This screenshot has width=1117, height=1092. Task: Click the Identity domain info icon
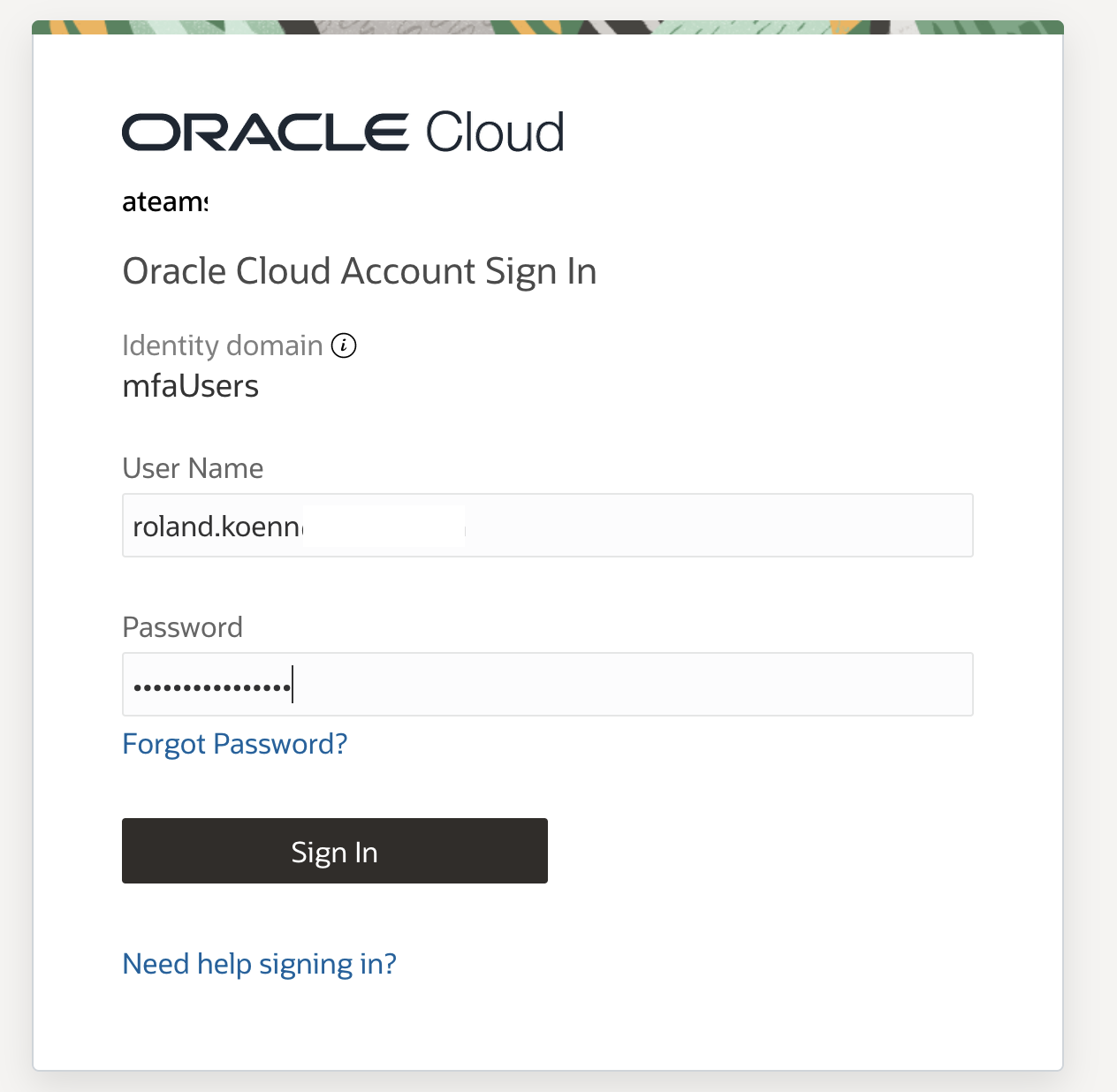coord(344,345)
